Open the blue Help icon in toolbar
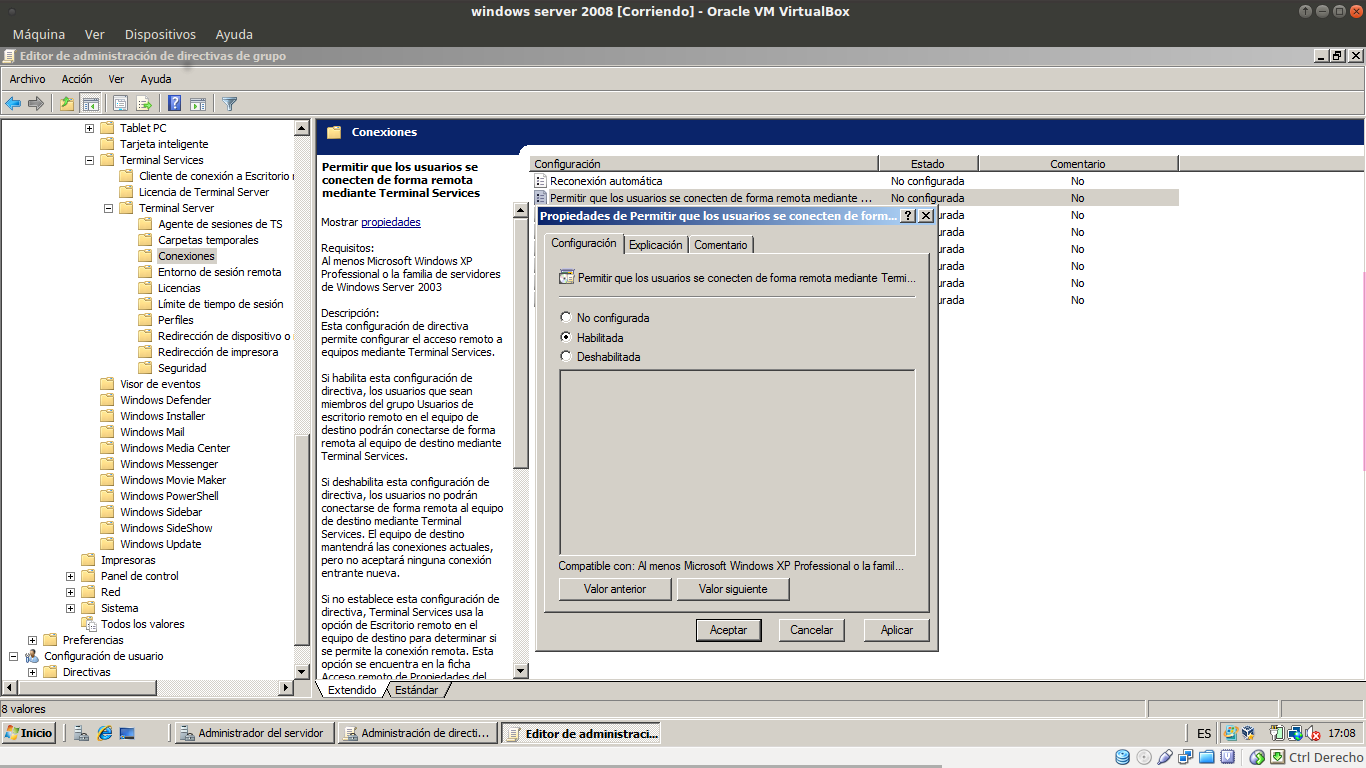 tap(174, 103)
